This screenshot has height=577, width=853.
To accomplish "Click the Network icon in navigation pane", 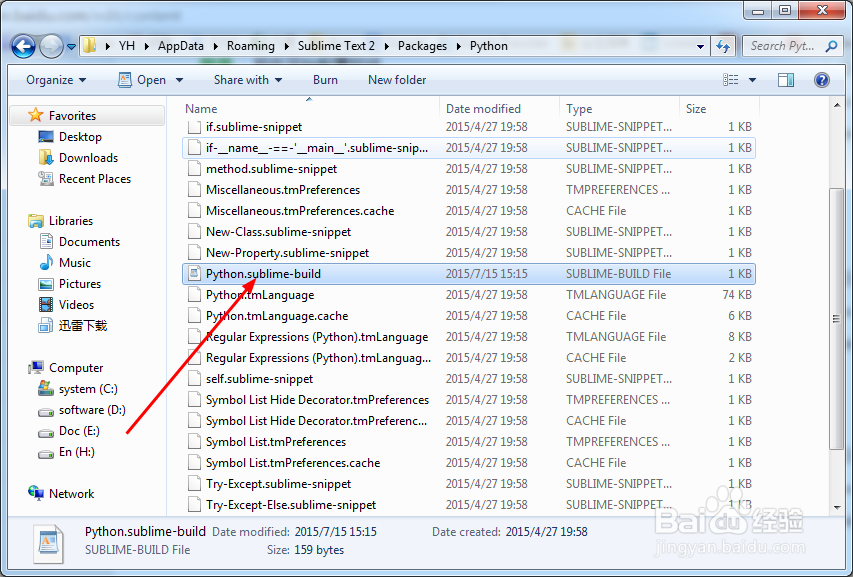I will click(x=36, y=493).
